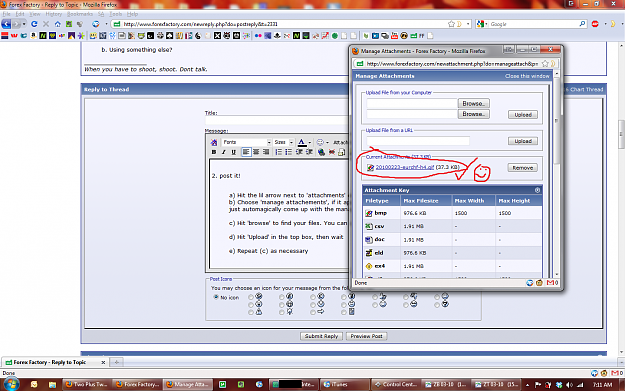625x391 pixels.
Task: Bookmark page with star in main window
Action: [451, 24]
